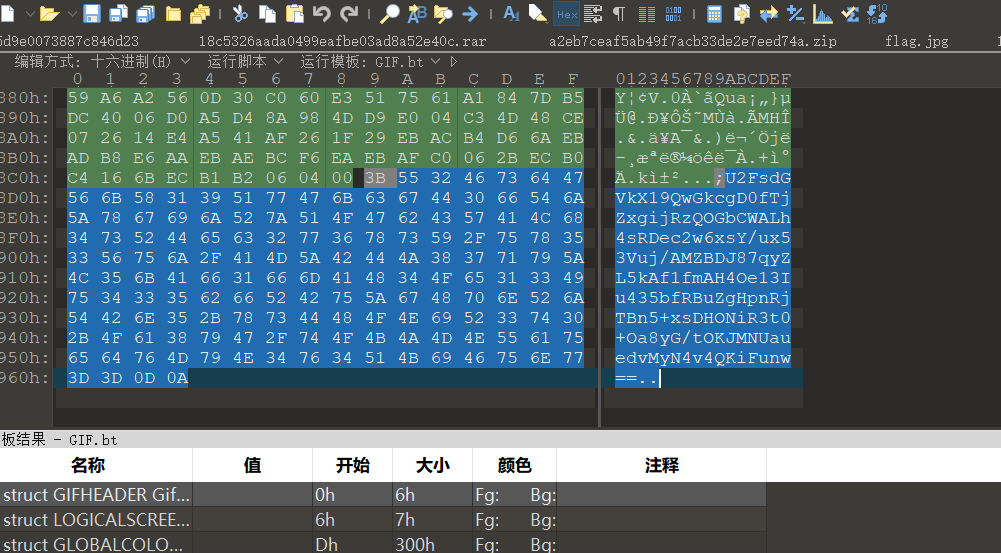Open the Histogram chart icon

coord(823,14)
